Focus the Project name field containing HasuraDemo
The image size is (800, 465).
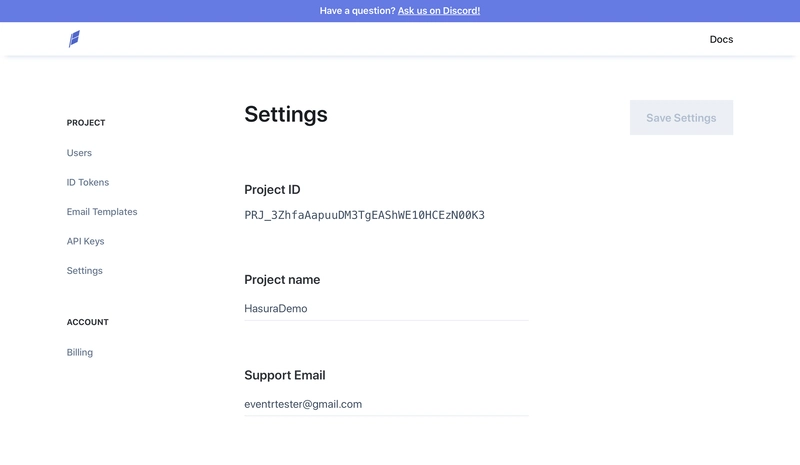386,308
